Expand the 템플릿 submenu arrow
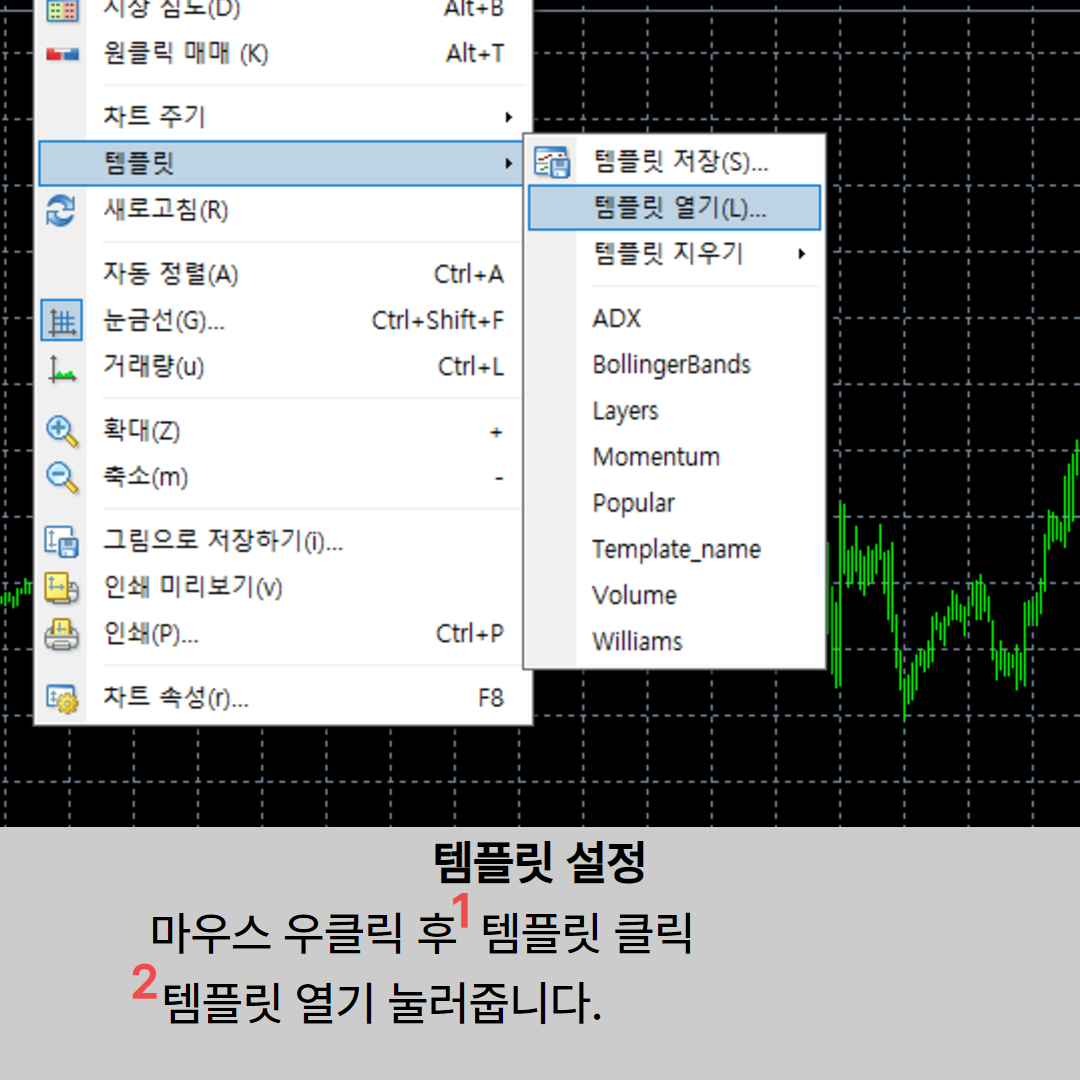This screenshot has height=1080, width=1080. [x=508, y=163]
